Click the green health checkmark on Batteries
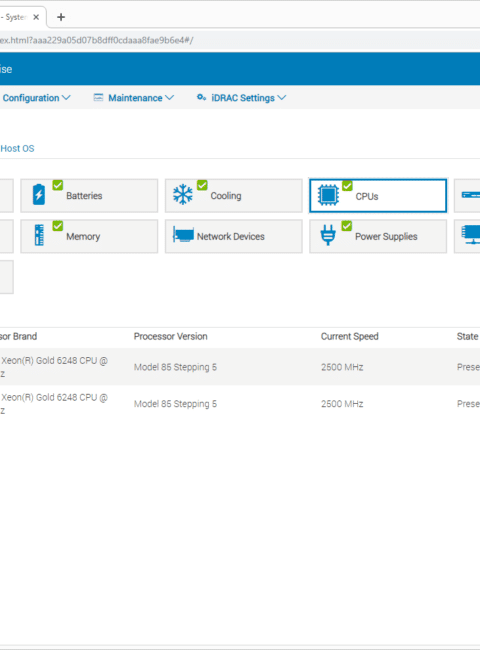Image resolution: width=480 pixels, height=650 pixels. [x=58, y=185]
